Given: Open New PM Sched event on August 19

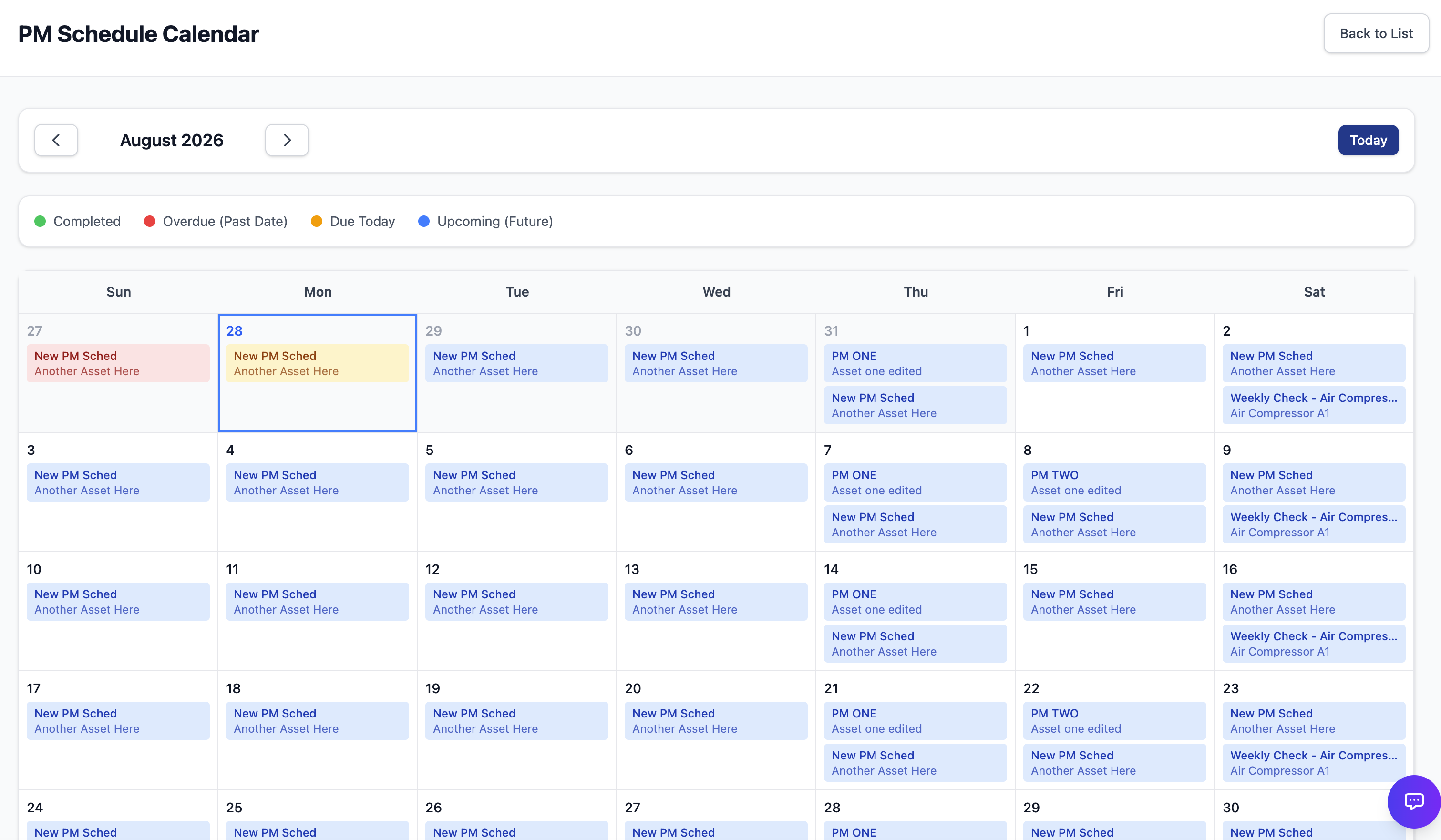Looking at the screenshot, I should [517, 721].
